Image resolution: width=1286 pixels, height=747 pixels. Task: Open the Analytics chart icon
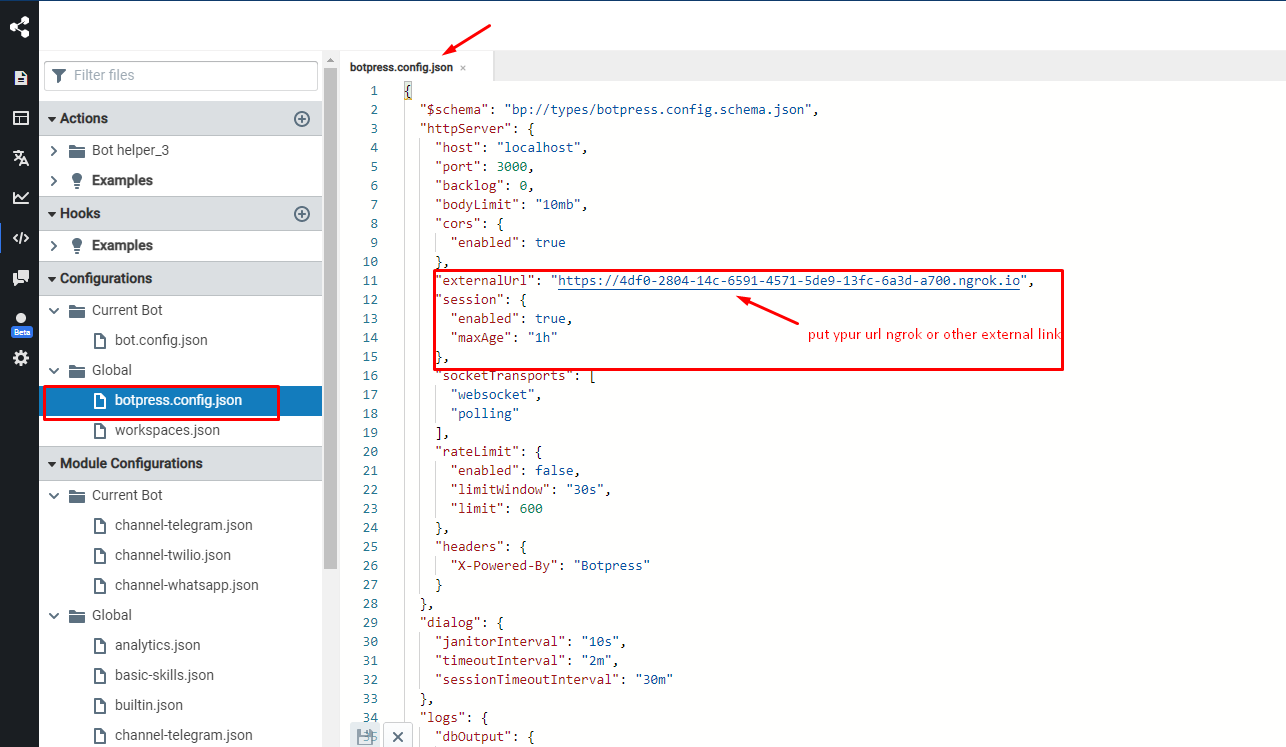pos(20,197)
